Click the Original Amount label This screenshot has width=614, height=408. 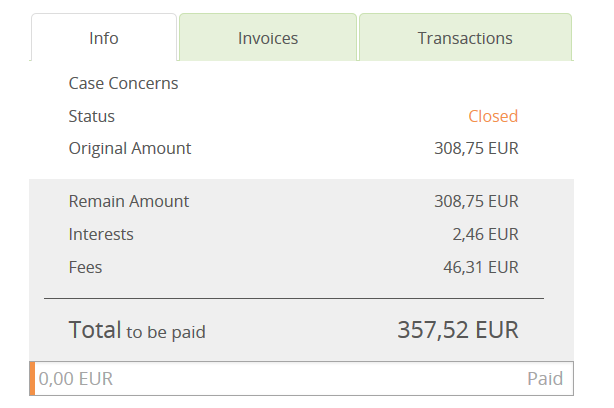pyautogui.click(x=130, y=148)
